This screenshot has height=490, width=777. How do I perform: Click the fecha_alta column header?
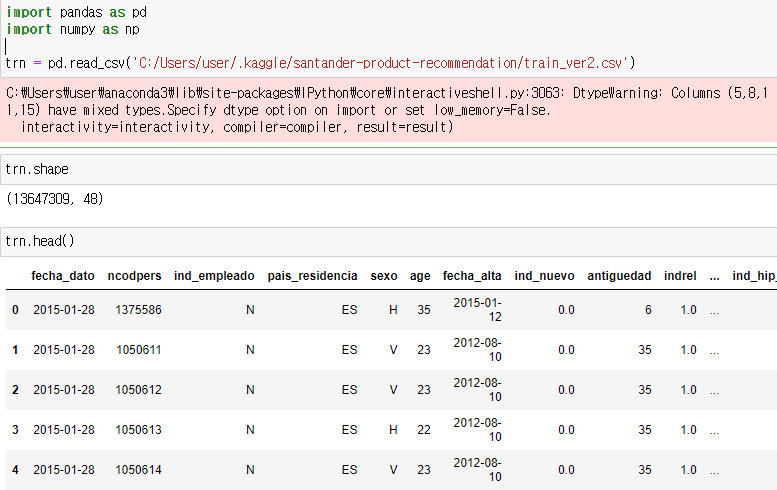click(x=472, y=276)
